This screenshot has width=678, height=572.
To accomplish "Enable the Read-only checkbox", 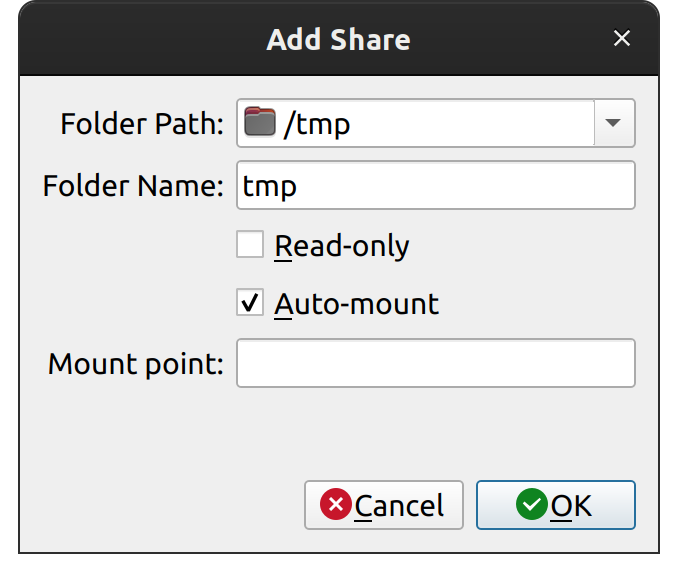I will 250,245.
